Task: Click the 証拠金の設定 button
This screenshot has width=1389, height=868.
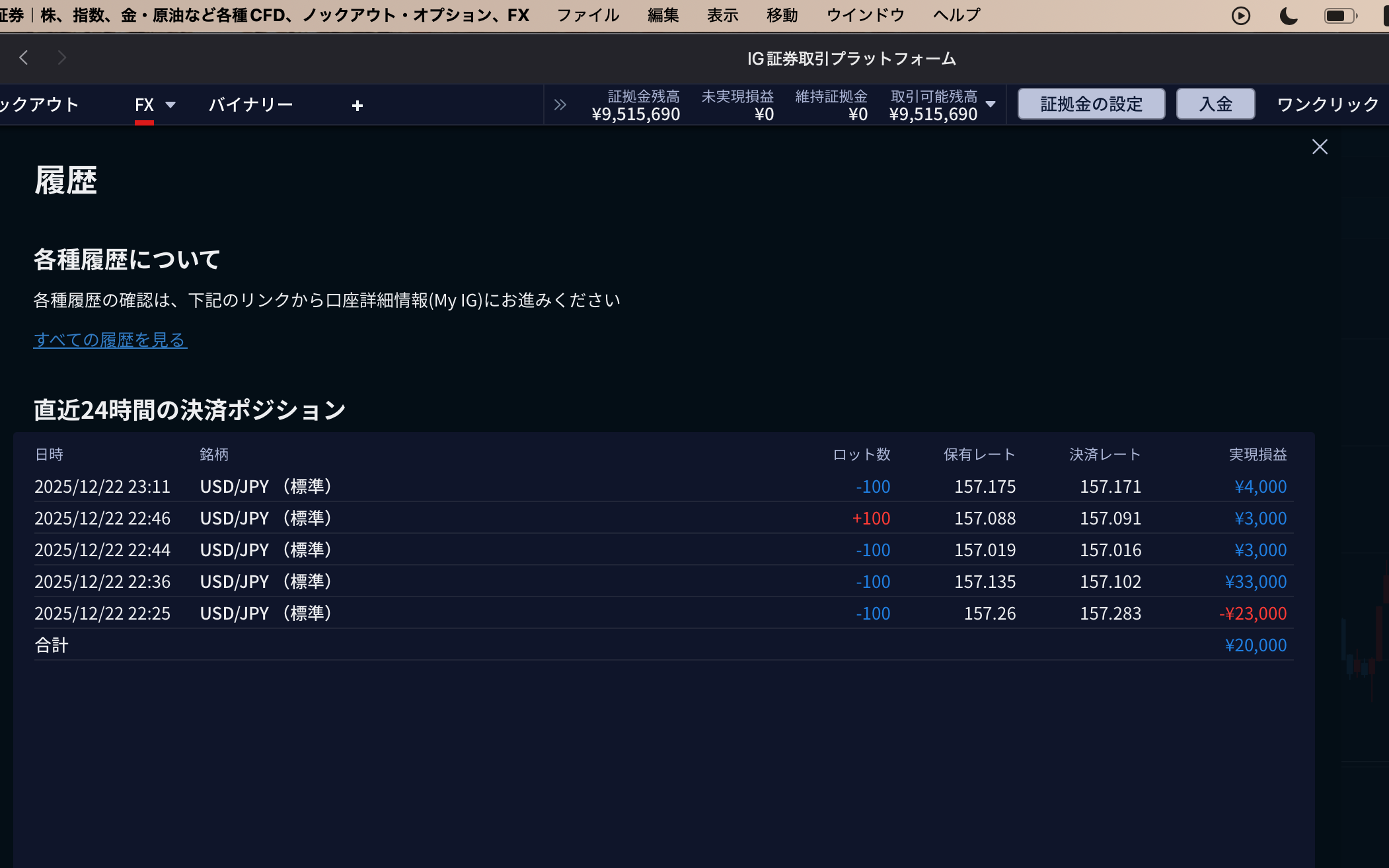Action: [1091, 104]
